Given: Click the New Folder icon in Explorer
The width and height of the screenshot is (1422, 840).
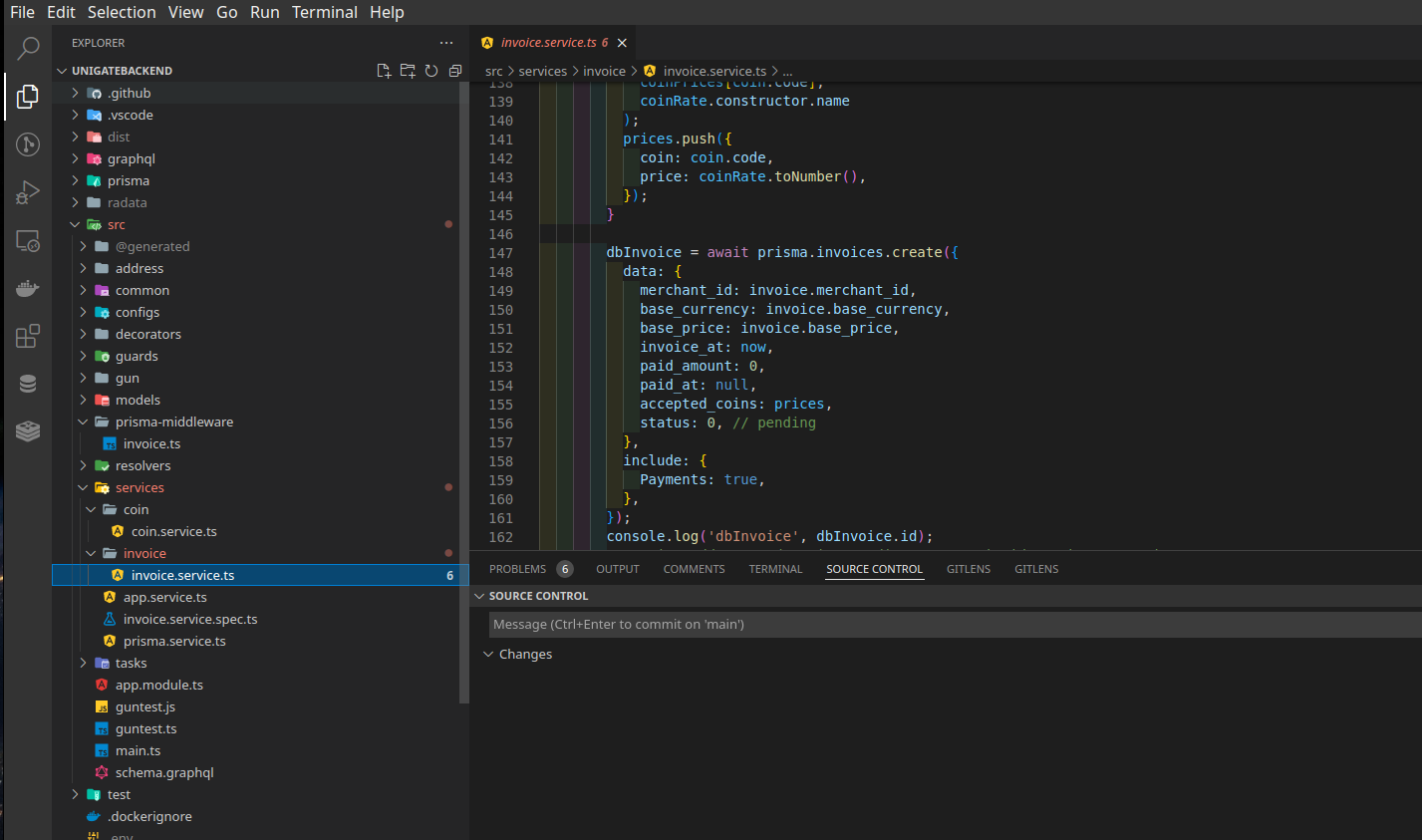Looking at the screenshot, I should 408,71.
